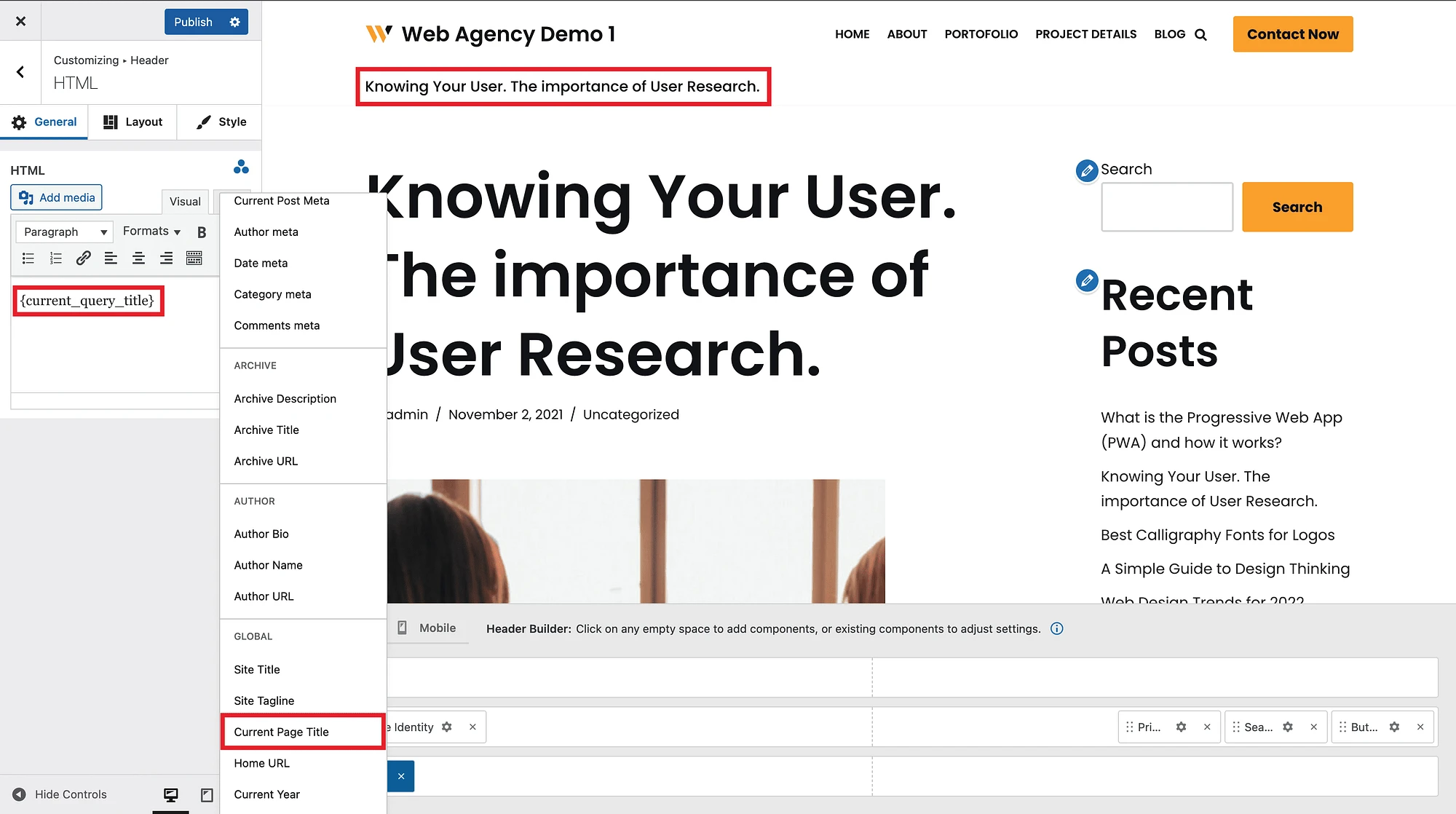Click the link insertion icon in toolbar
This screenshot has width=1456, height=814.
point(84,259)
